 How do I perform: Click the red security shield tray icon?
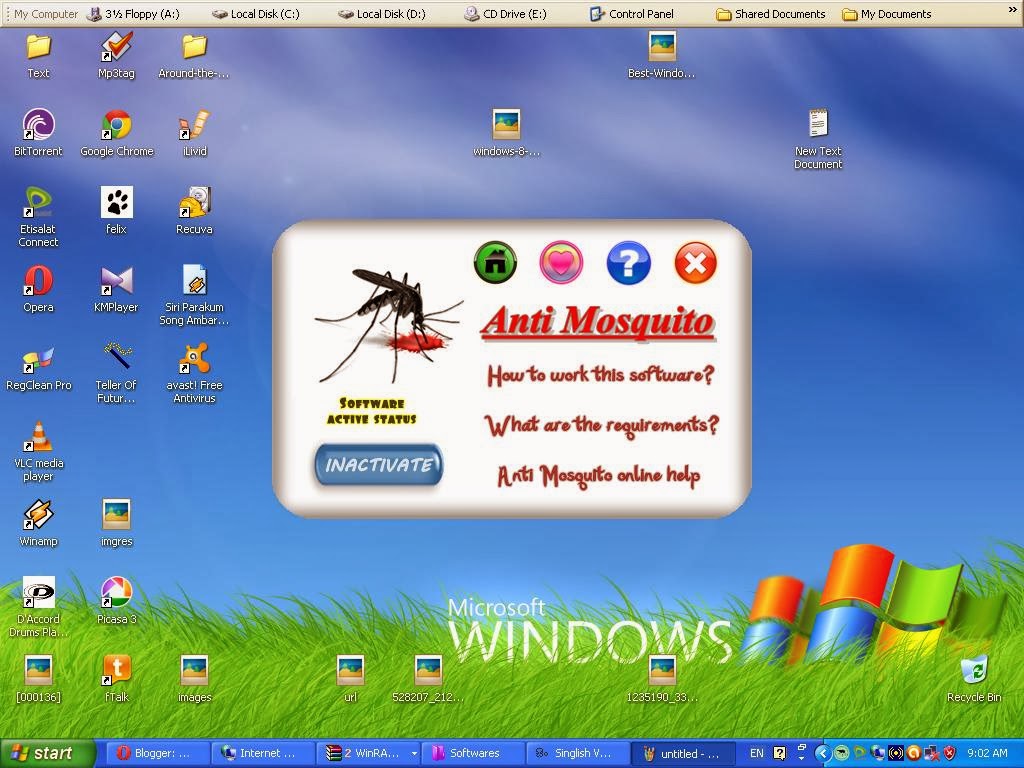[x=949, y=754]
